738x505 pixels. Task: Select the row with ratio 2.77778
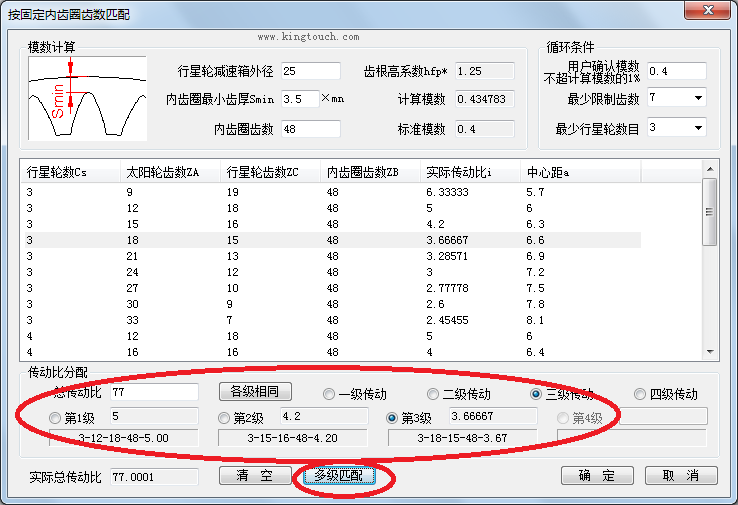(x=333, y=288)
